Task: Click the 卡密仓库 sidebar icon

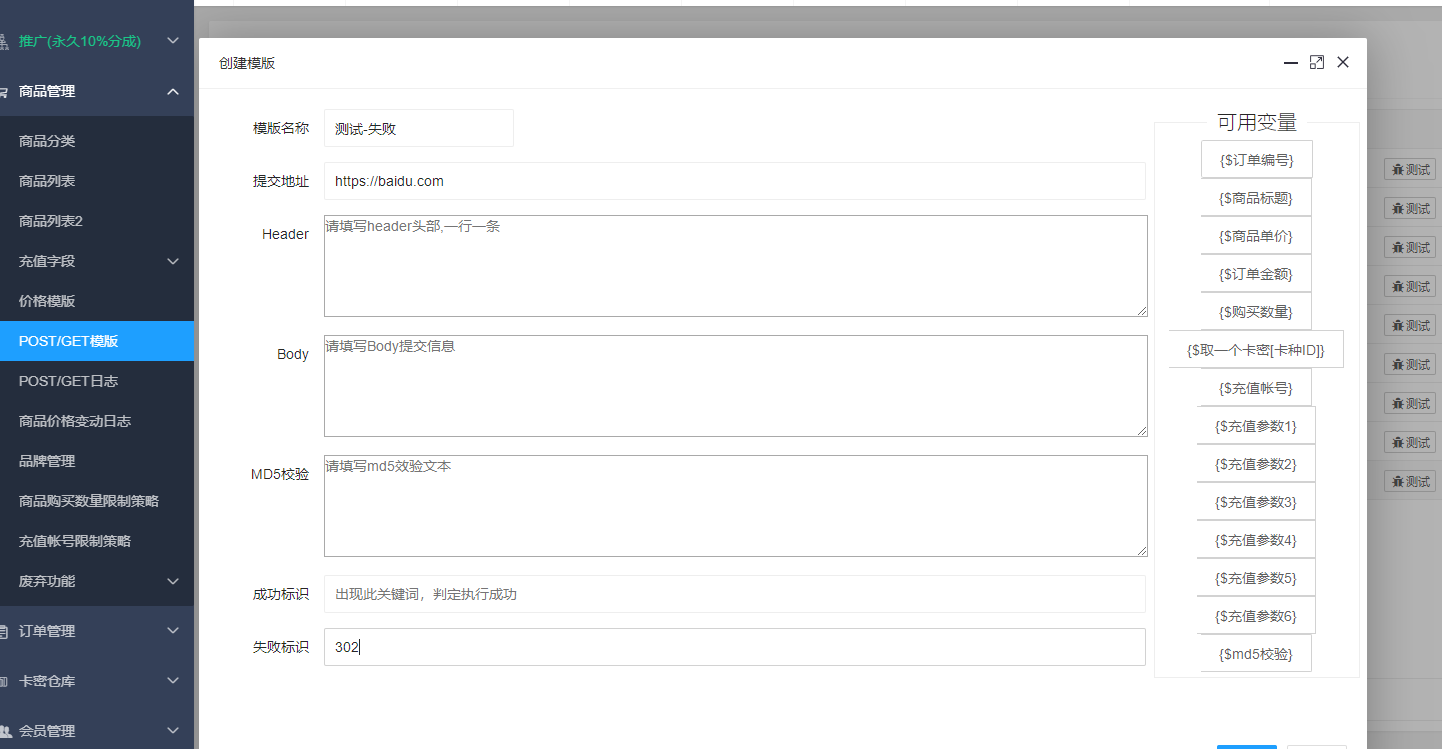Action: pyautogui.click(x=4, y=681)
